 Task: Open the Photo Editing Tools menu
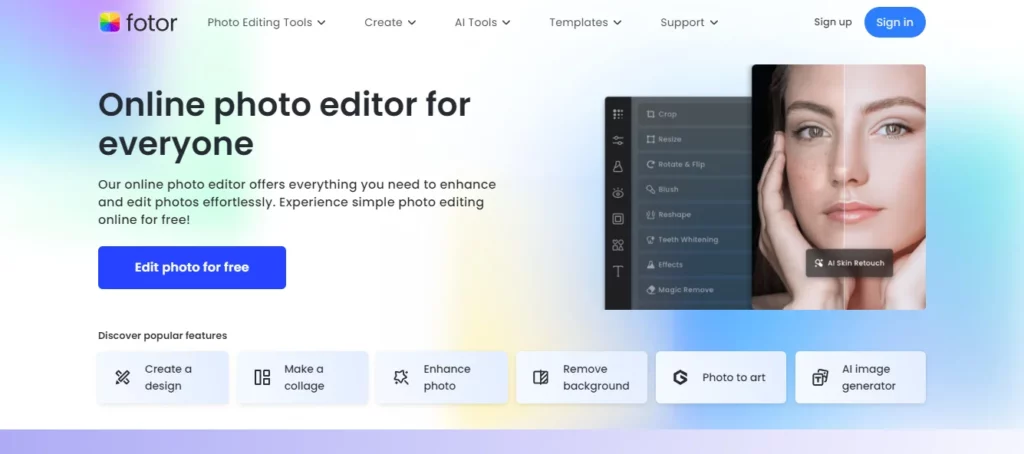tap(260, 22)
